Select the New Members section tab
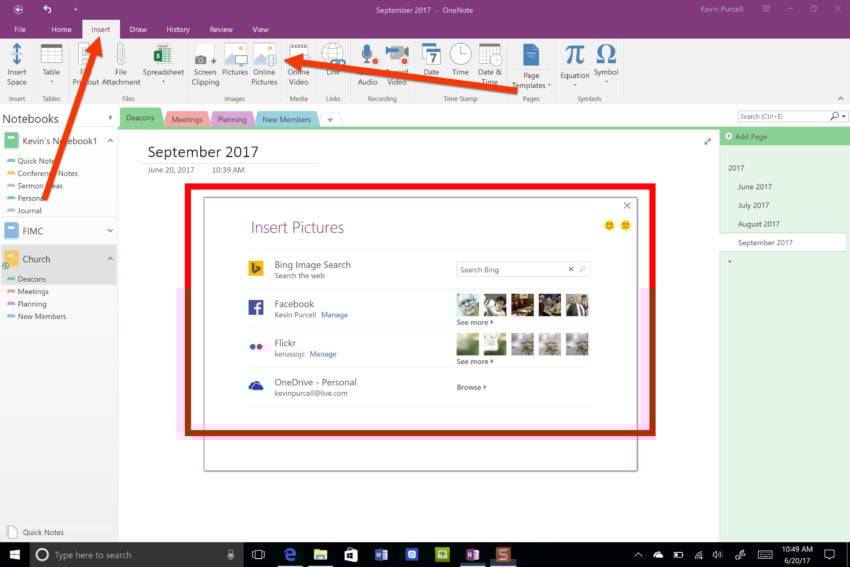The width and height of the screenshot is (850, 567). click(287, 119)
